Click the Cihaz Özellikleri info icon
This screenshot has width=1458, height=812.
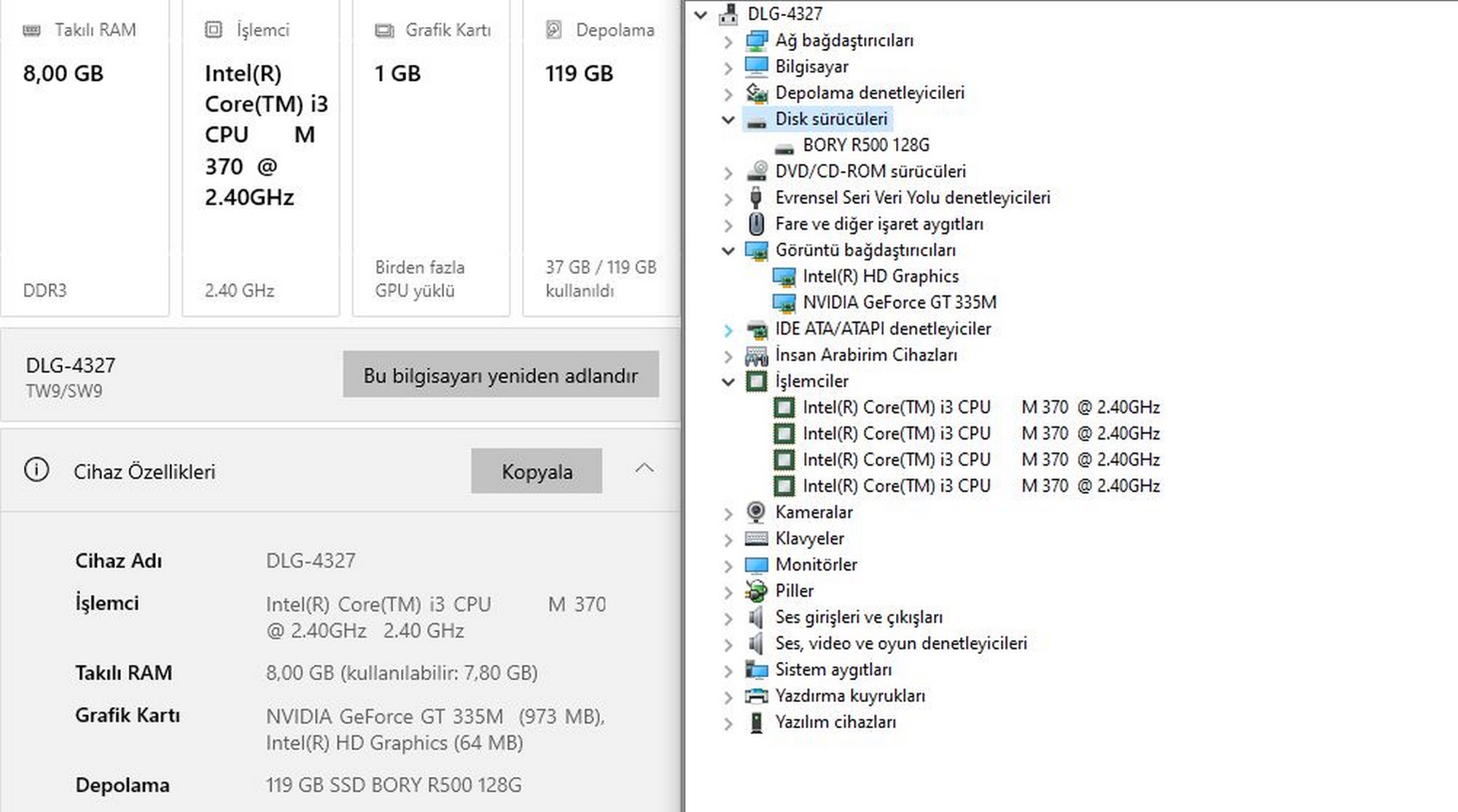pos(36,470)
